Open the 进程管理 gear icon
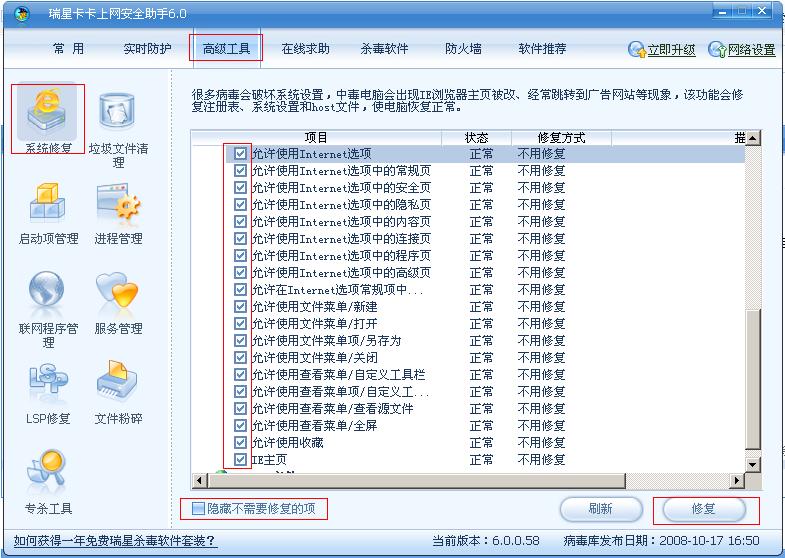 119,203
